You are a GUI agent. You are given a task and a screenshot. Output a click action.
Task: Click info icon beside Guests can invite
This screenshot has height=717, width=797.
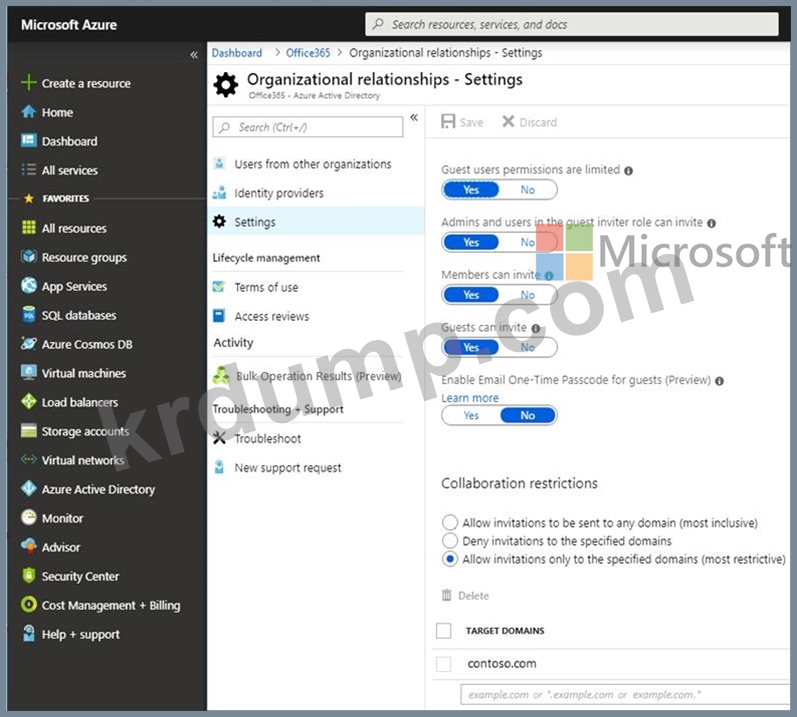point(536,329)
